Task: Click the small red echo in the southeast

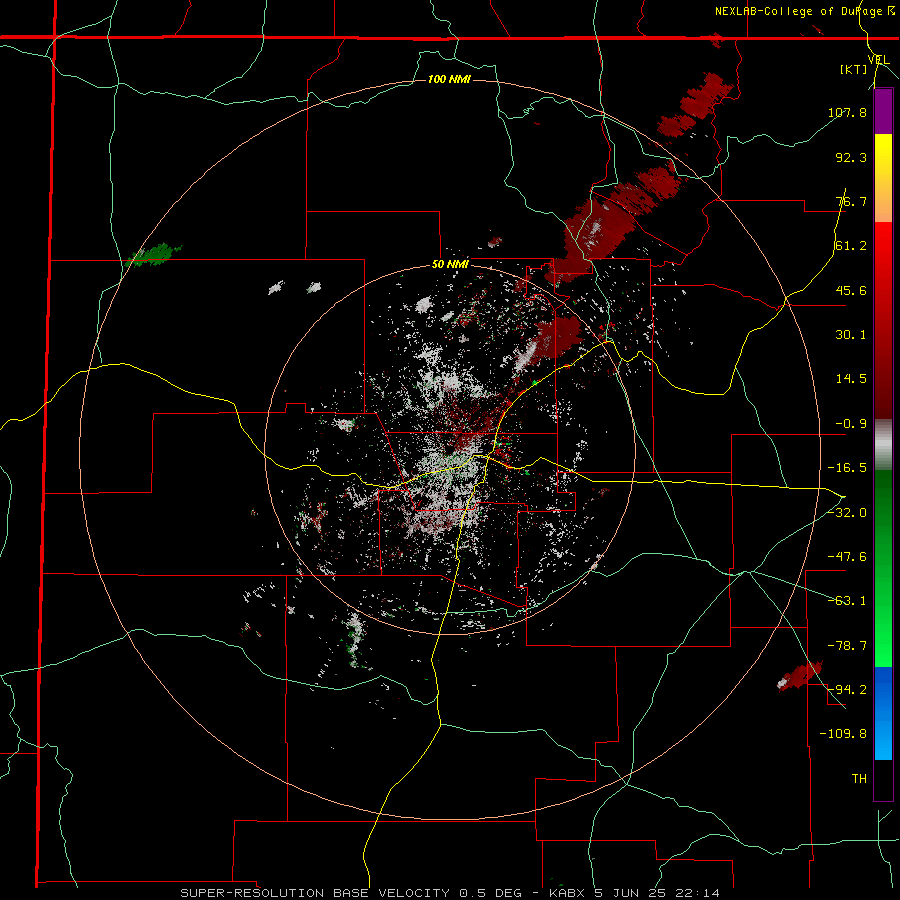Action: [800, 674]
